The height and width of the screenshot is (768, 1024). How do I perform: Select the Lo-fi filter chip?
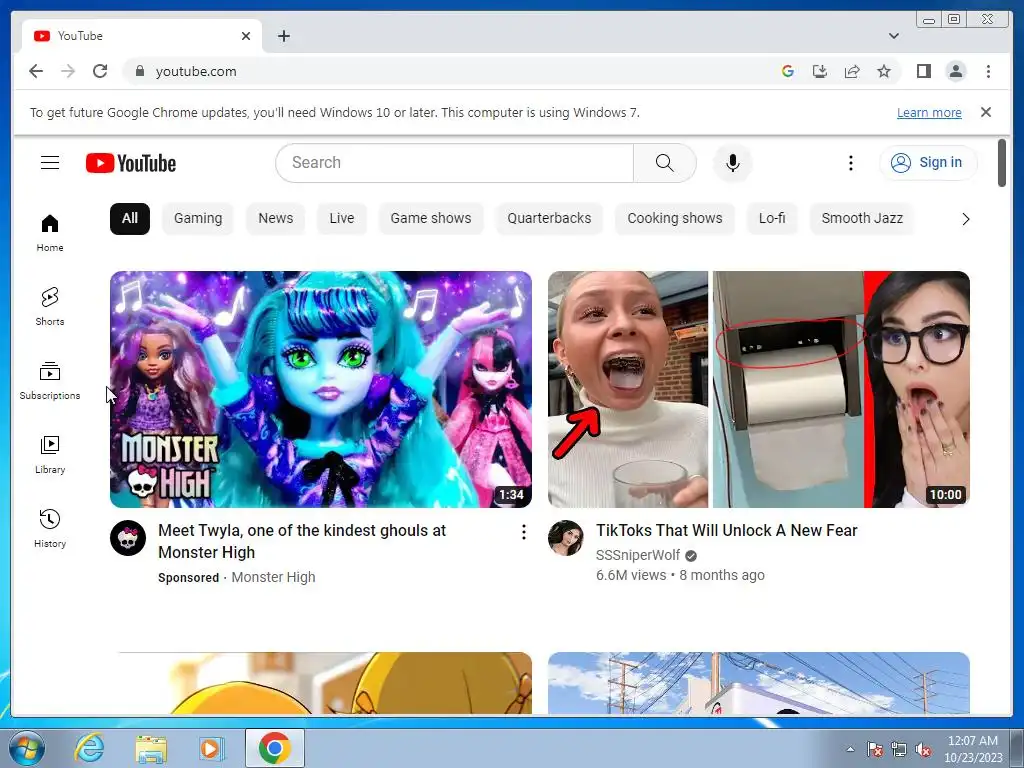pos(772,218)
